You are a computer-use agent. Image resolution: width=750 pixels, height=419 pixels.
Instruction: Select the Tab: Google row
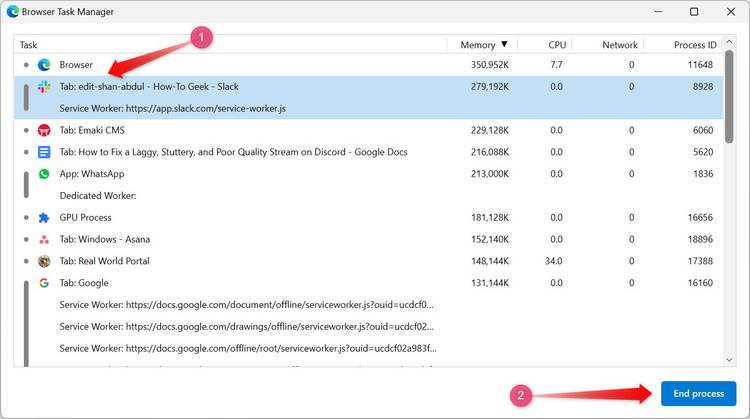tap(368, 283)
